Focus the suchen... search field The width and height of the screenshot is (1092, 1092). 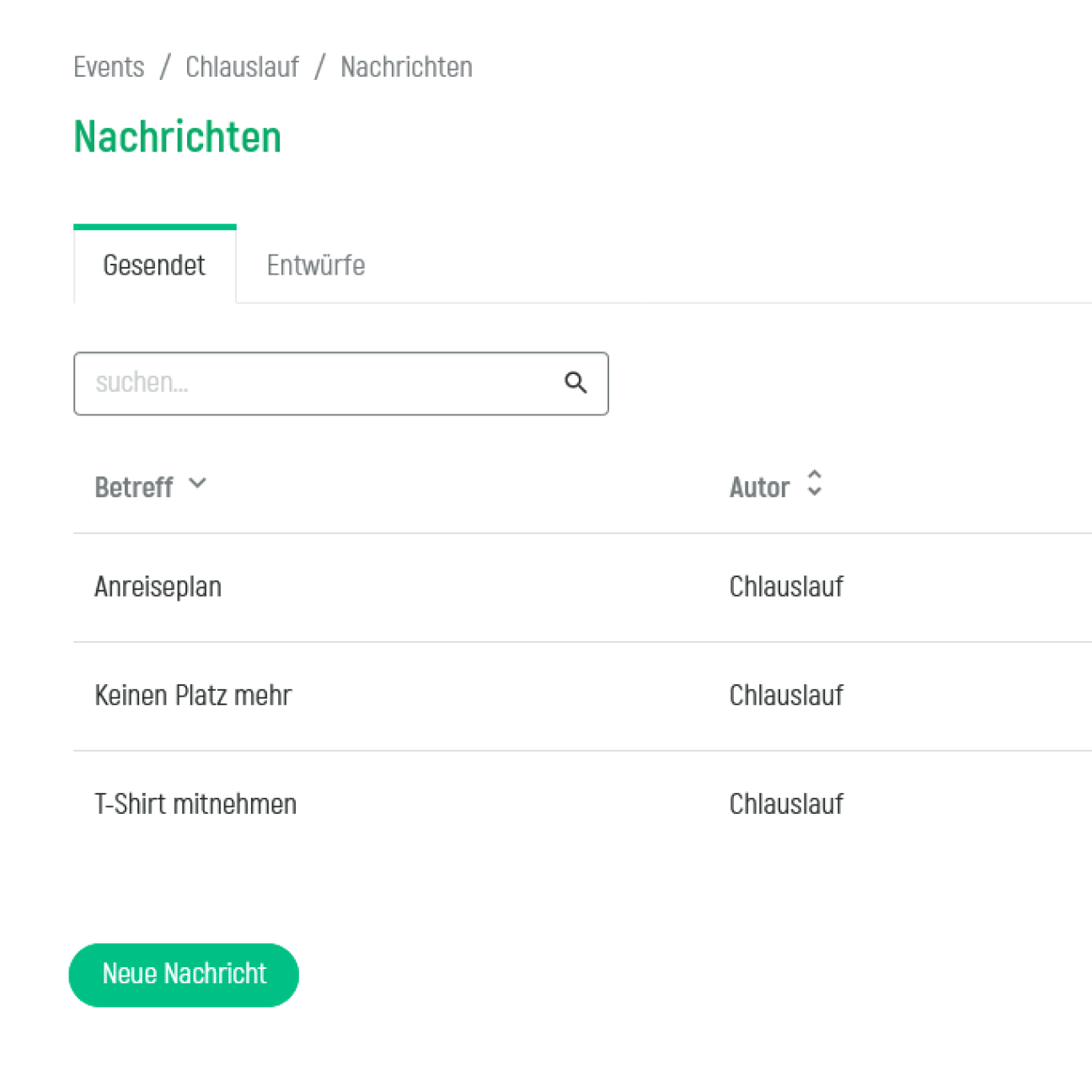[320, 383]
